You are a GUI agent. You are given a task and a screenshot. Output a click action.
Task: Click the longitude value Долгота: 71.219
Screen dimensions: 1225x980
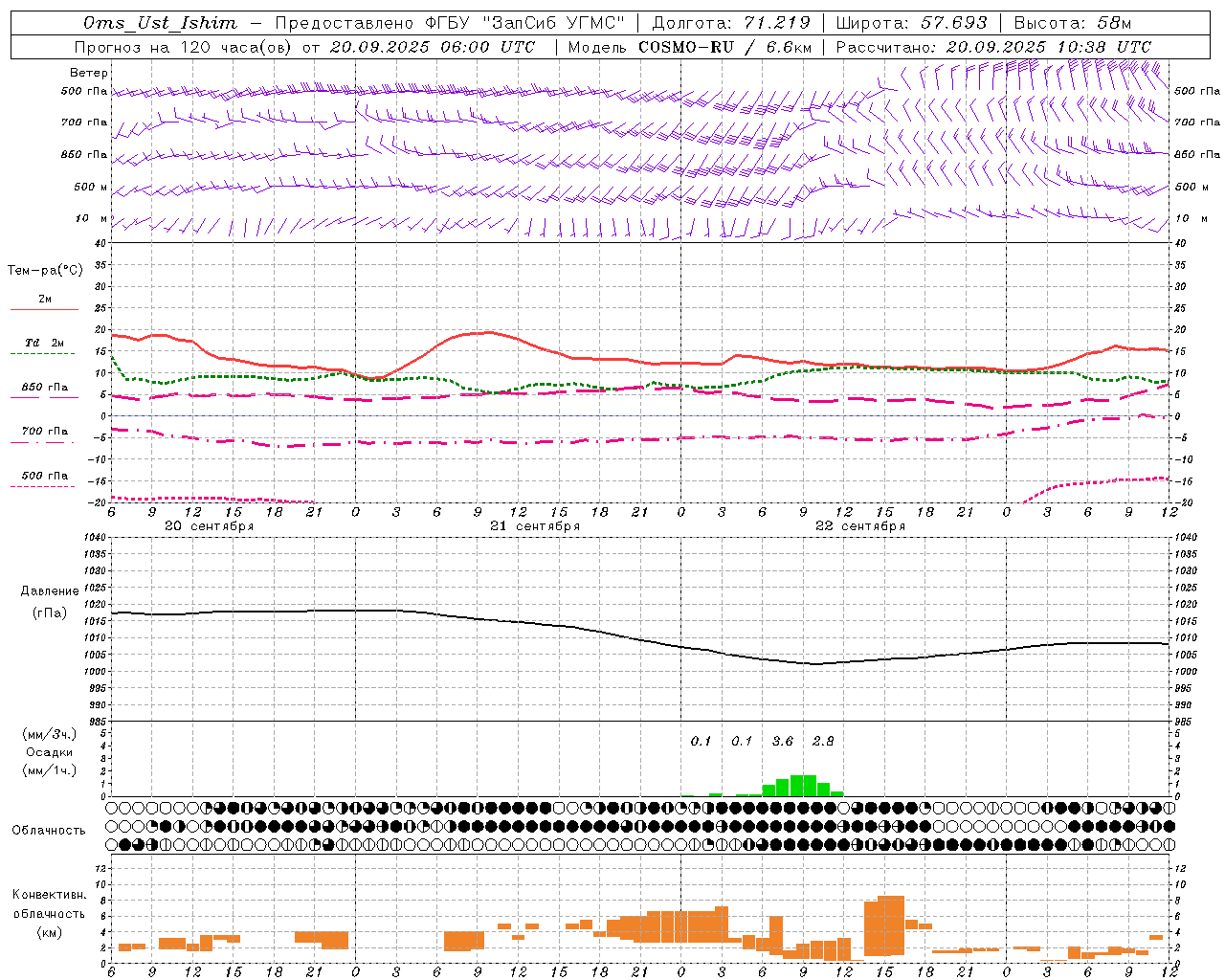pos(731,23)
